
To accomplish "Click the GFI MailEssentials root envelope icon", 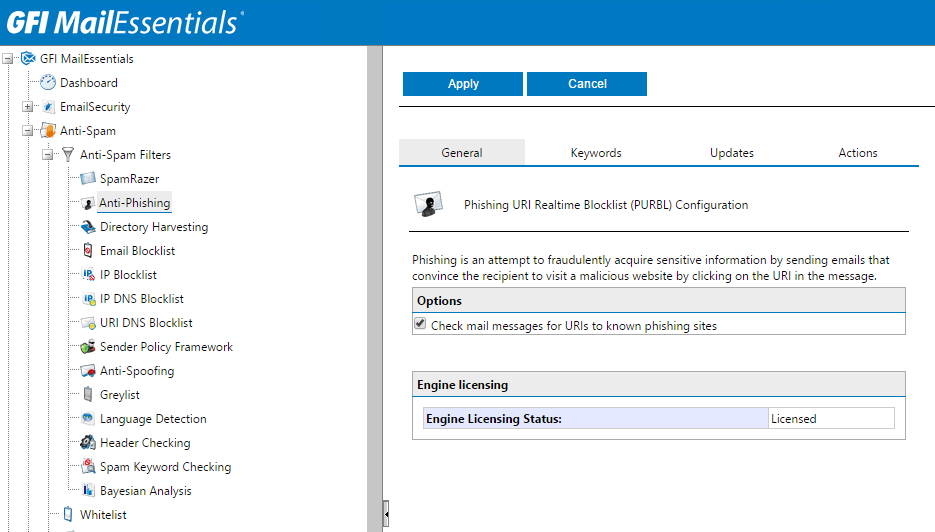I will coord(28,58).
